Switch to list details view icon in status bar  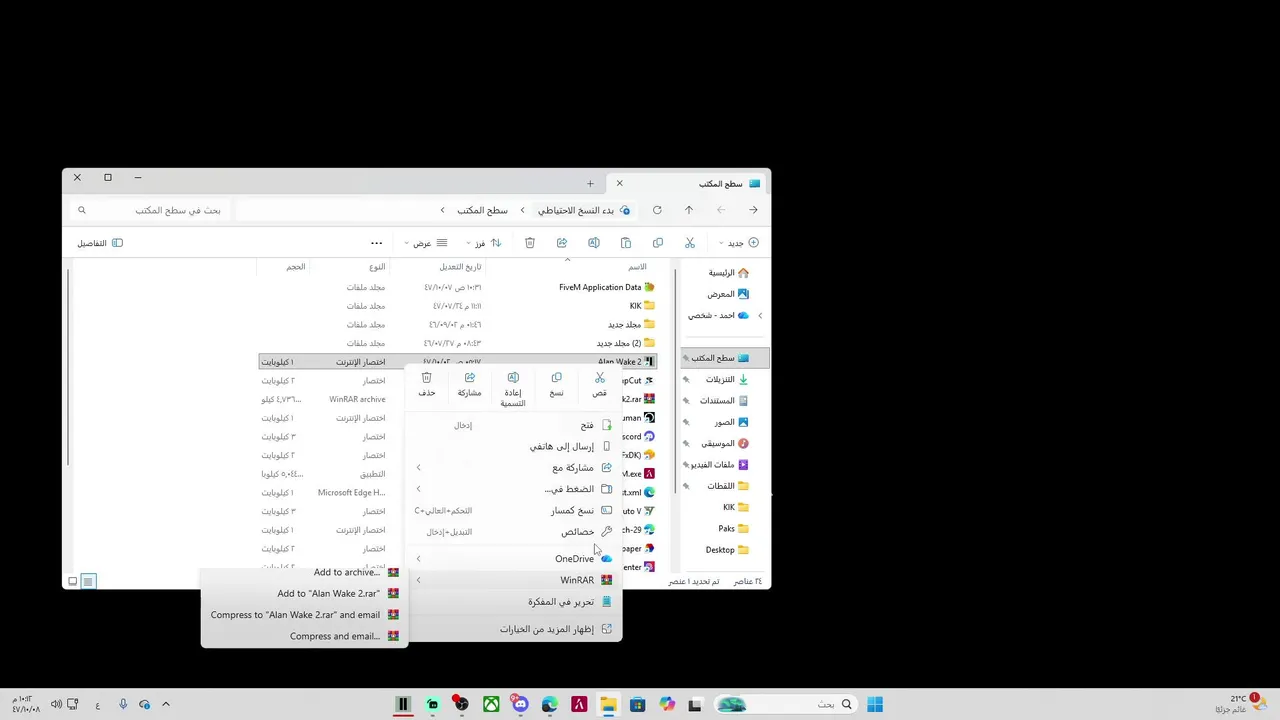point(88,581)
